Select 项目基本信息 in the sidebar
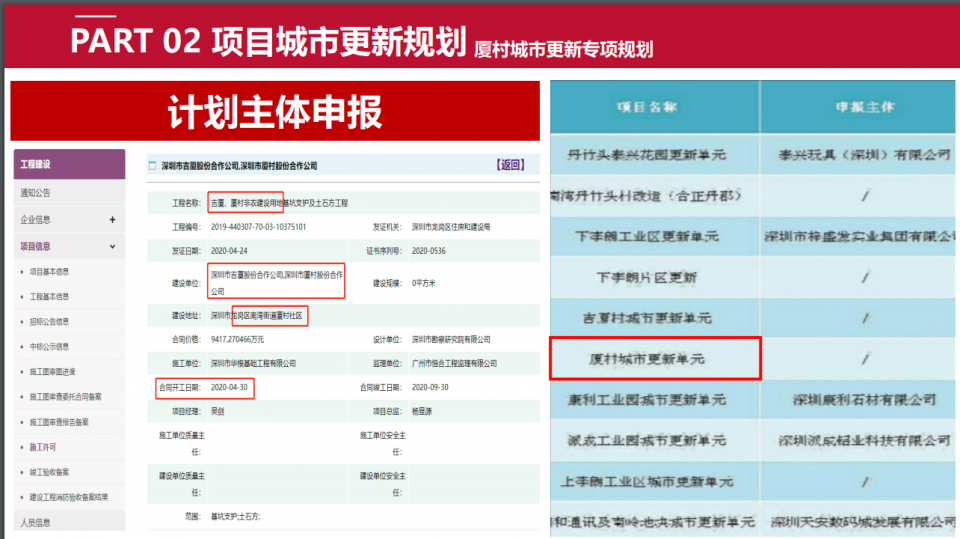Viewport: 960px width, 539px height. click(x=50, y=272)
